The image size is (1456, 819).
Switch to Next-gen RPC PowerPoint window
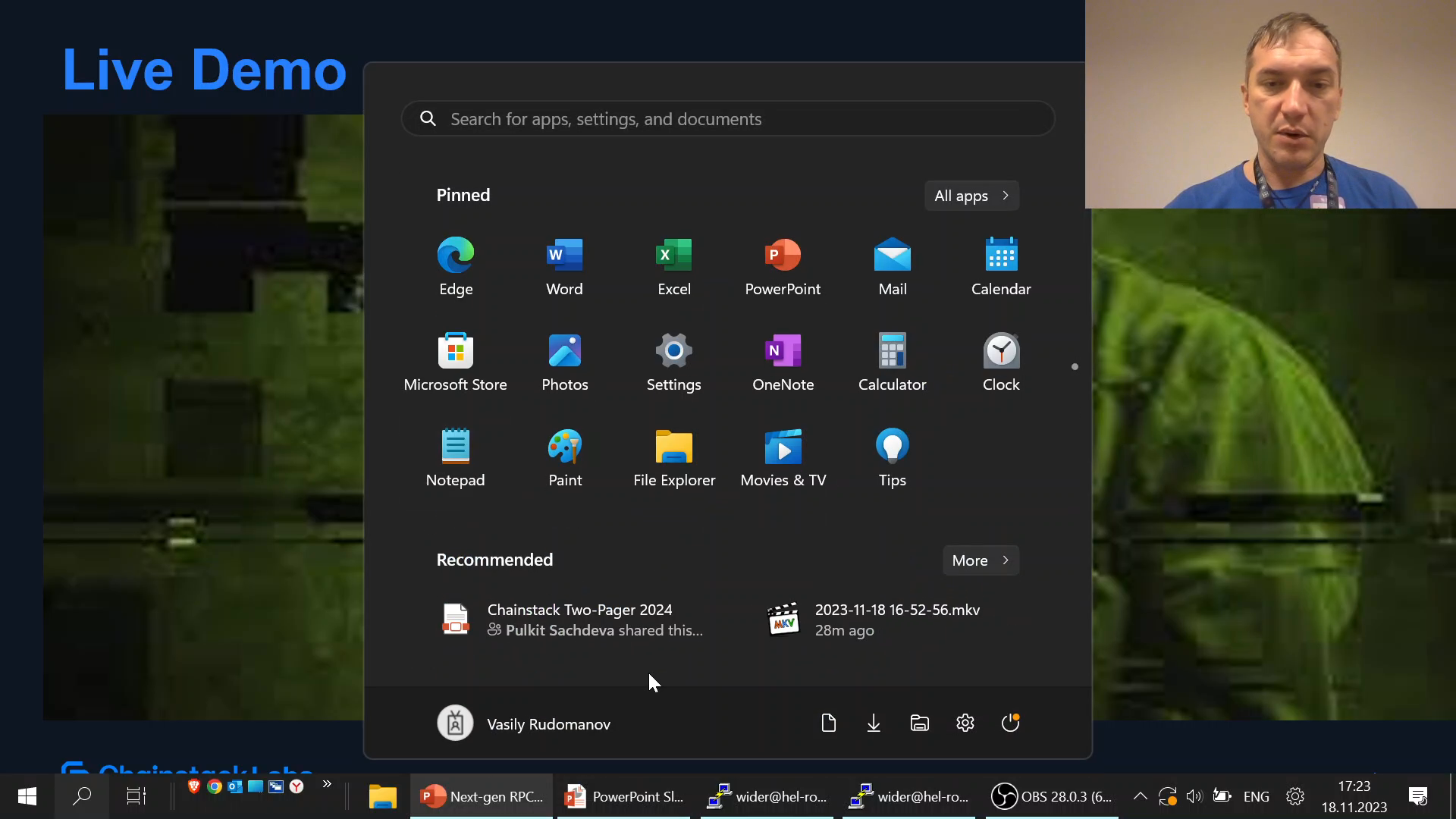(x=482, y=796)
